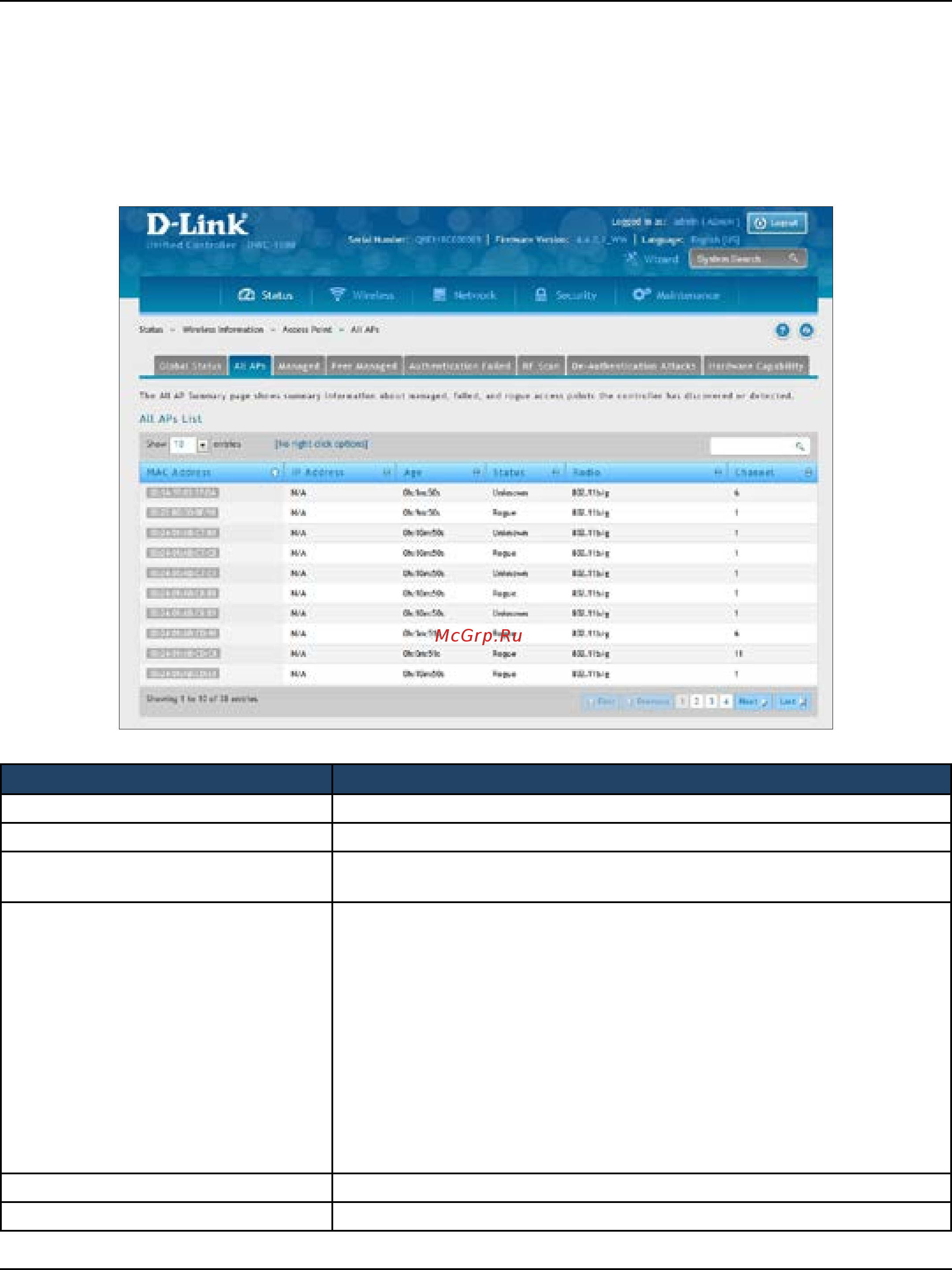Click the Network menu icon
This screenshot has height=1270, width=952.
click(439, 295)
